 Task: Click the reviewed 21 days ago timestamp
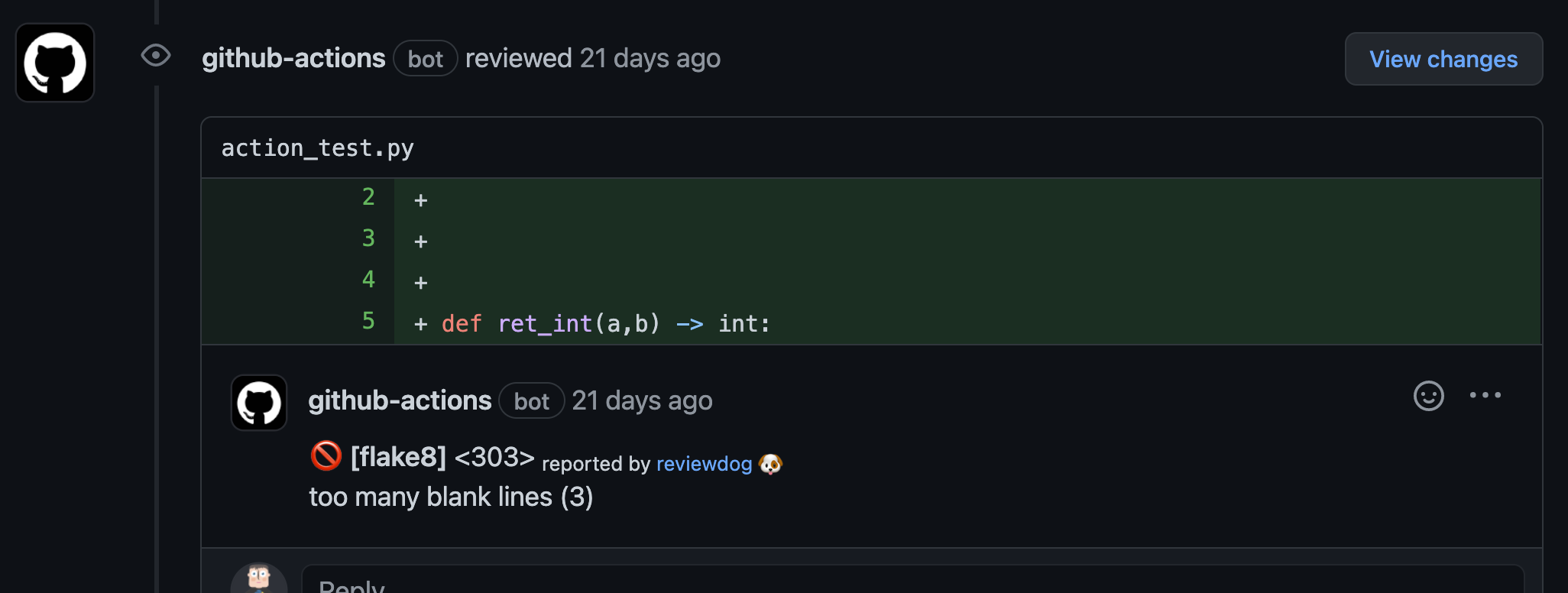(x=650, y=58)
